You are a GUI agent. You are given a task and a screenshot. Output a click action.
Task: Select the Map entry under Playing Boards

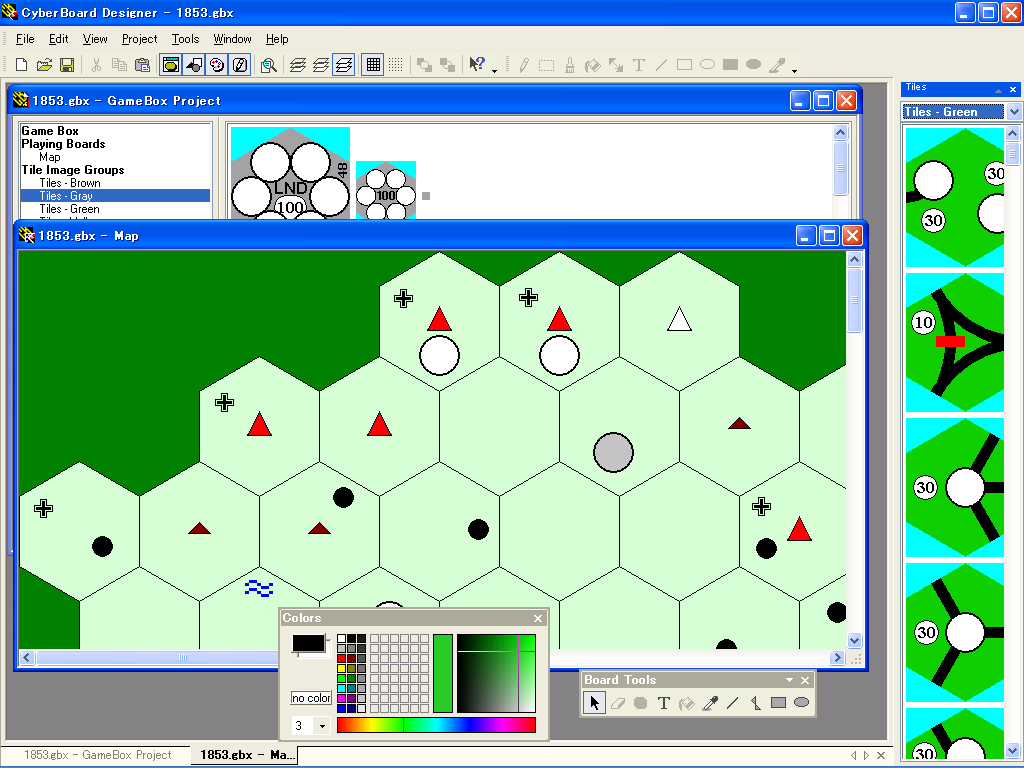50,157
